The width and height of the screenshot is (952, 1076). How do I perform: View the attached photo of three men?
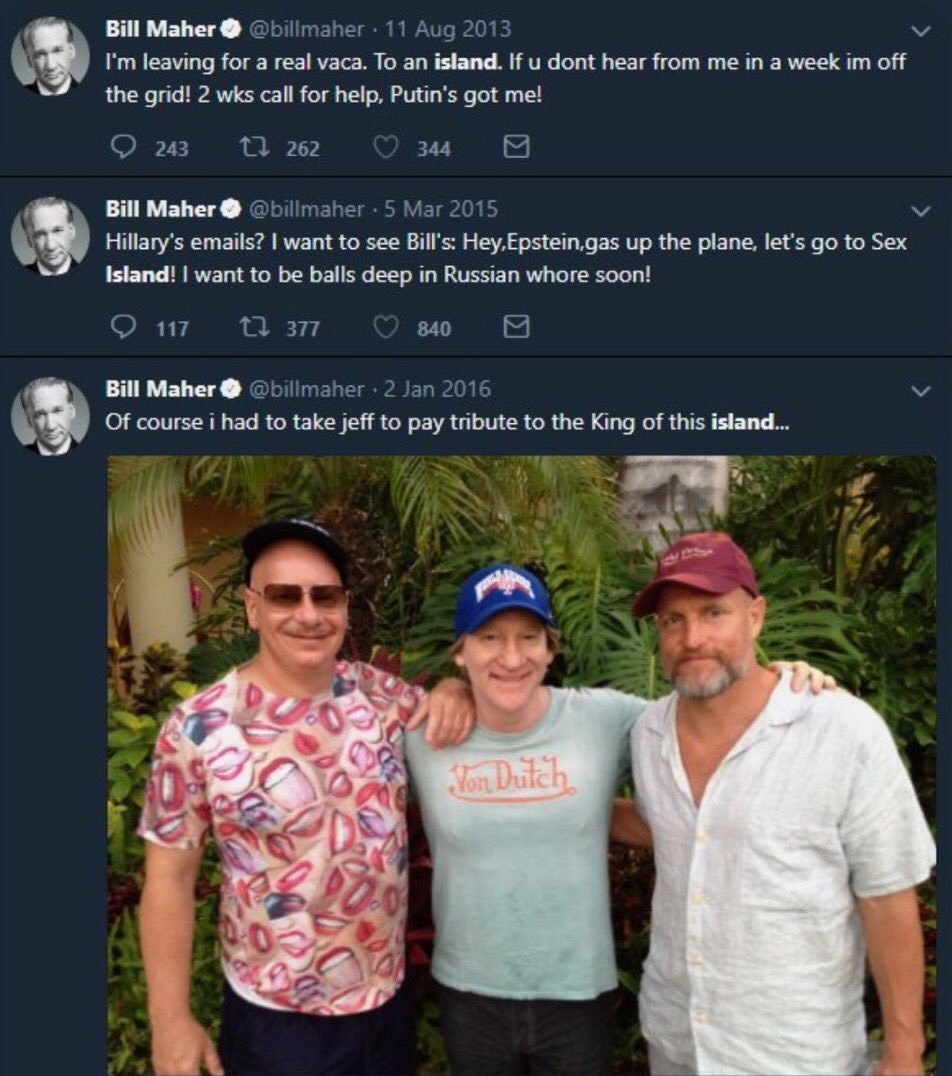coord(522,765)
